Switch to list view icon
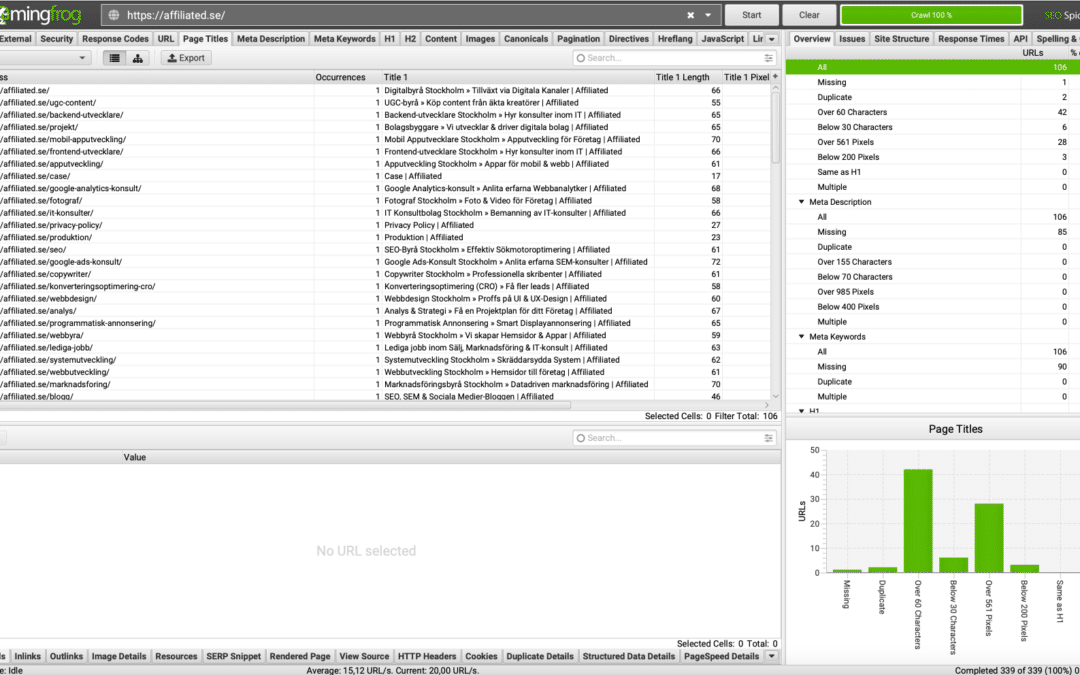The height and width of the screenshot is (675, 1080). point(114,58)
